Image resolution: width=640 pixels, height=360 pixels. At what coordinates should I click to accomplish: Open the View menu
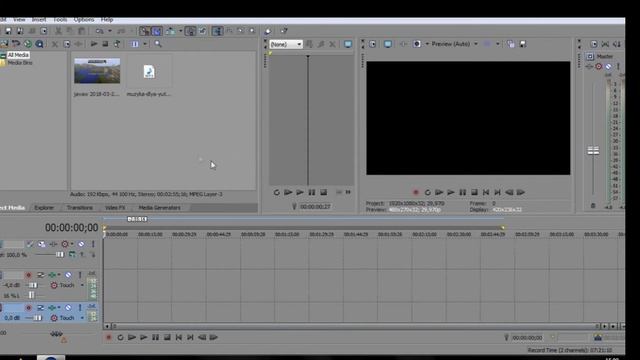coord(19,20)
